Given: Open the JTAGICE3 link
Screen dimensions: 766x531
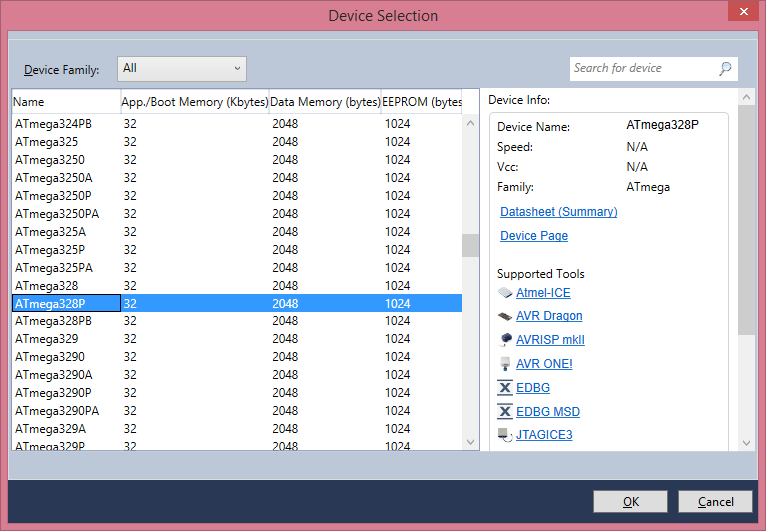Looking at the screenshot, I should coord(544,435).
